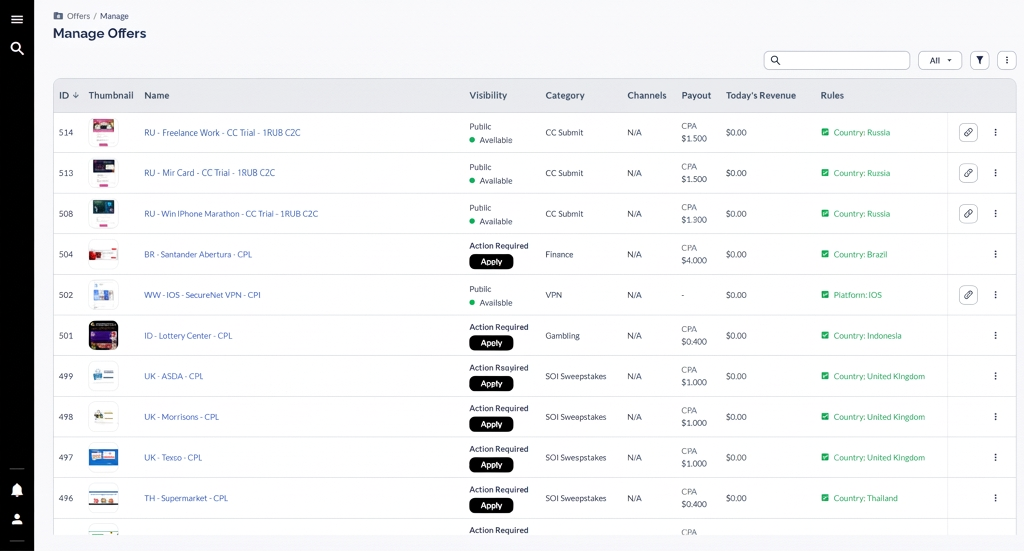This screenshot has width=1024, height=551.
Task: Click the Visibility column header
Action: [x=488, y=95]
